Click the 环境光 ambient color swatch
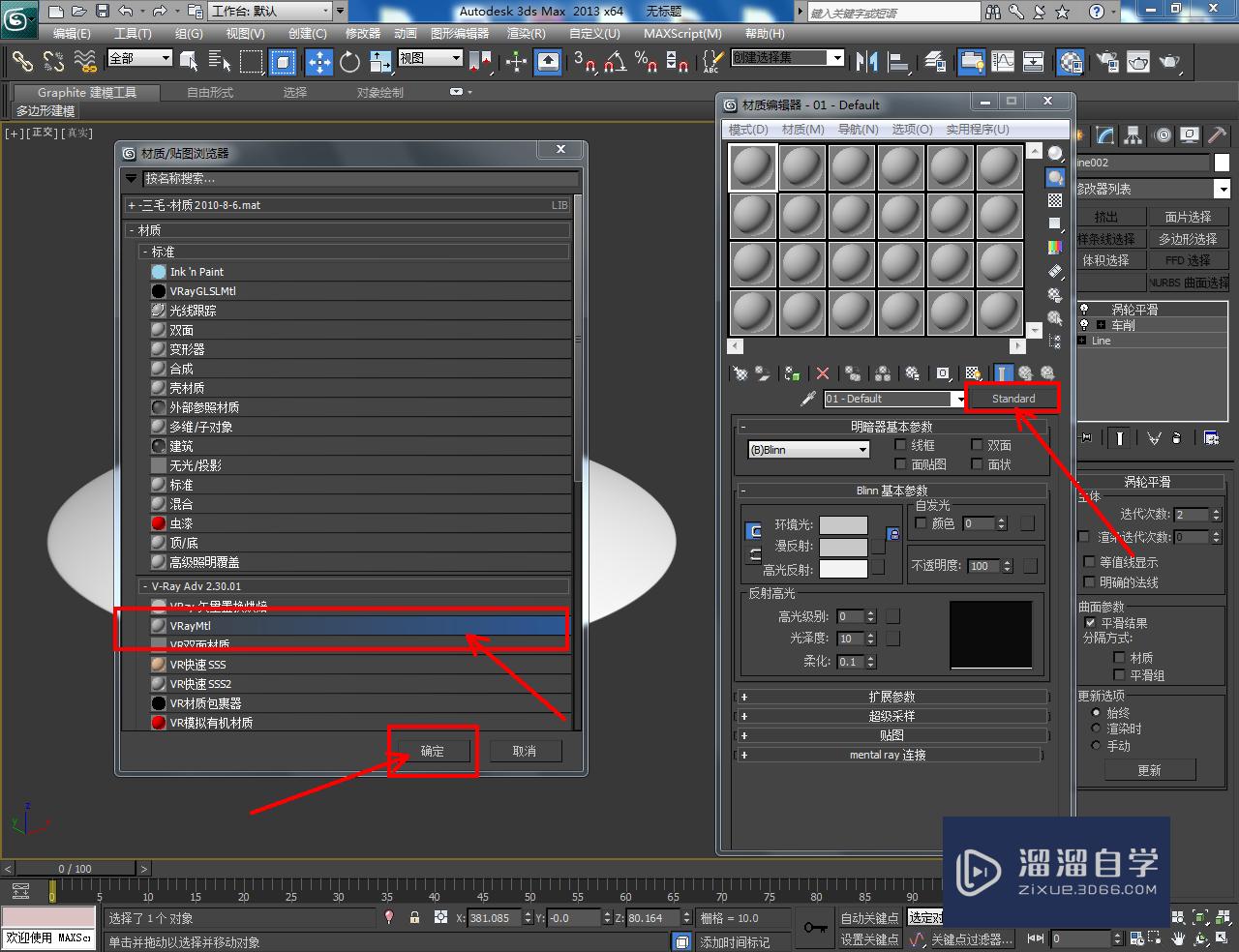The height and width of the screenshot is (952, 1239). (x=843, y=525)
